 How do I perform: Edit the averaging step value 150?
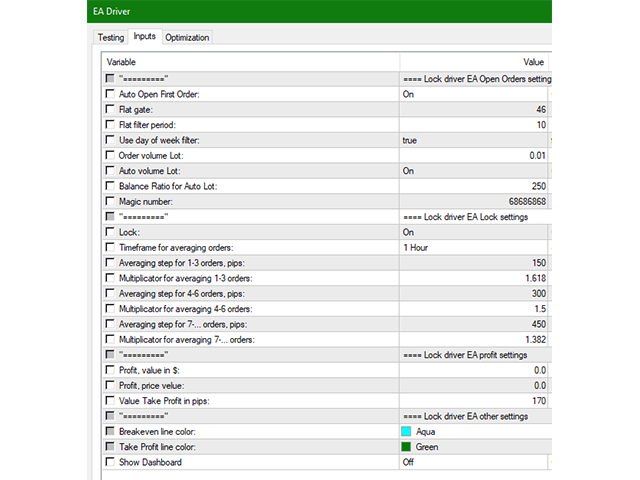click(x=473, y=263)
